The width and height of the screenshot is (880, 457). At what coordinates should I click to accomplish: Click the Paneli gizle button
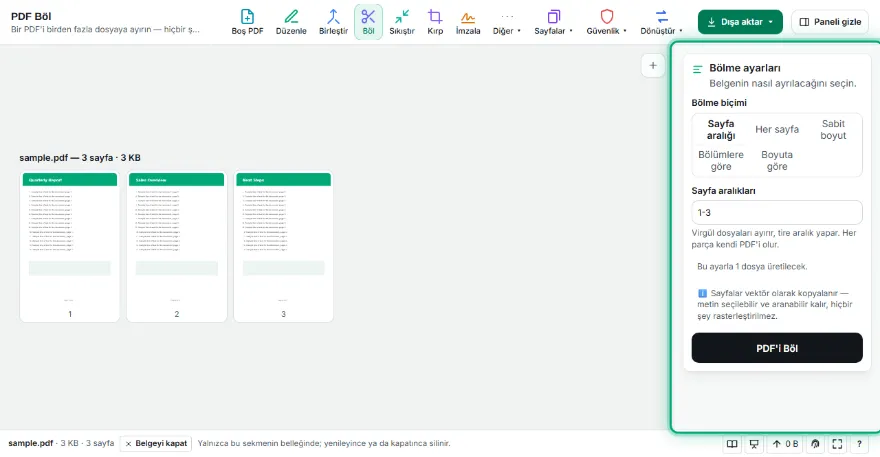click(829, 22)
